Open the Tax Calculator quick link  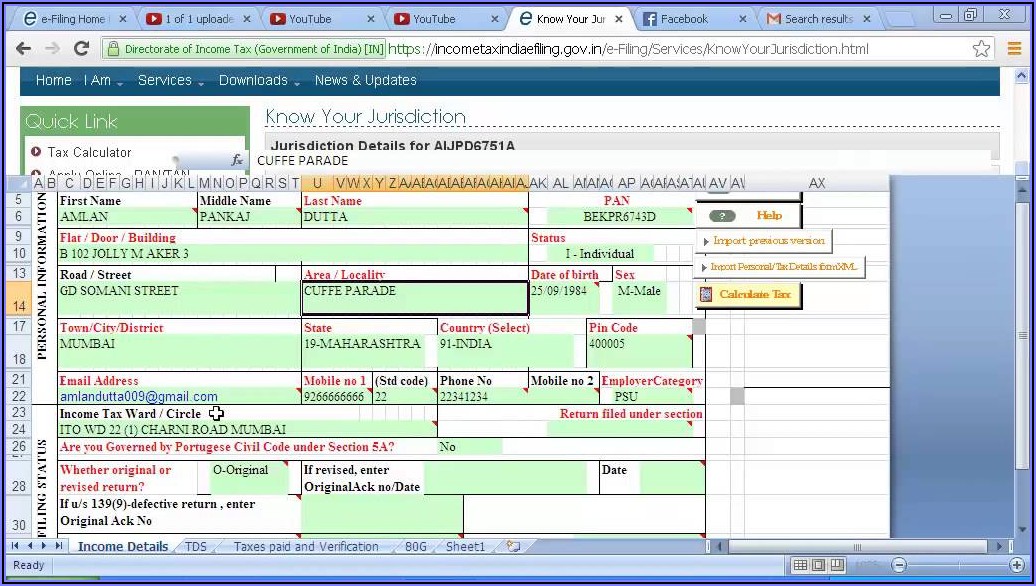coord(89,152)
